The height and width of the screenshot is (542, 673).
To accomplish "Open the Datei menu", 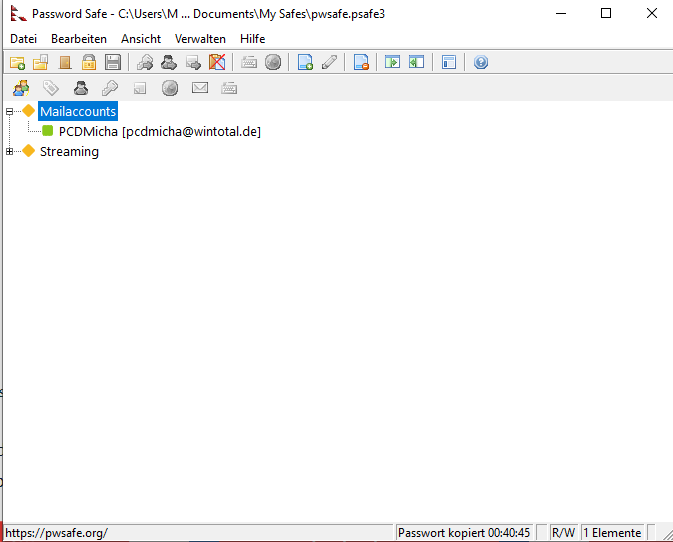I will click(24, 39).
